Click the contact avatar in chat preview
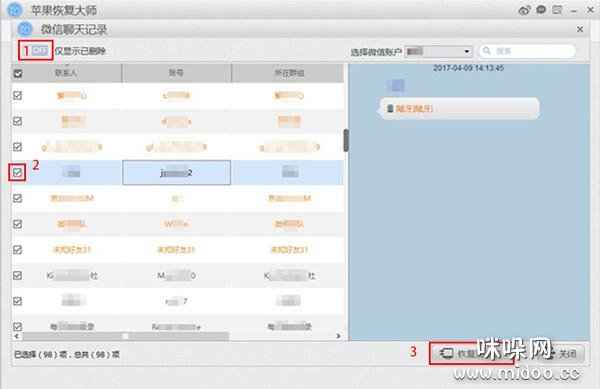The height and width of the screenshot is (389, 600). pyautogui.click(x=396, y=85)
